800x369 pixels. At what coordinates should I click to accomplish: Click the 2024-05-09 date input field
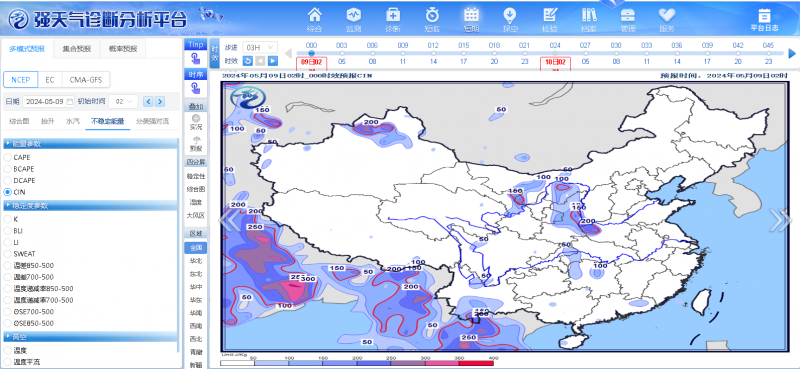pos(48,102)
